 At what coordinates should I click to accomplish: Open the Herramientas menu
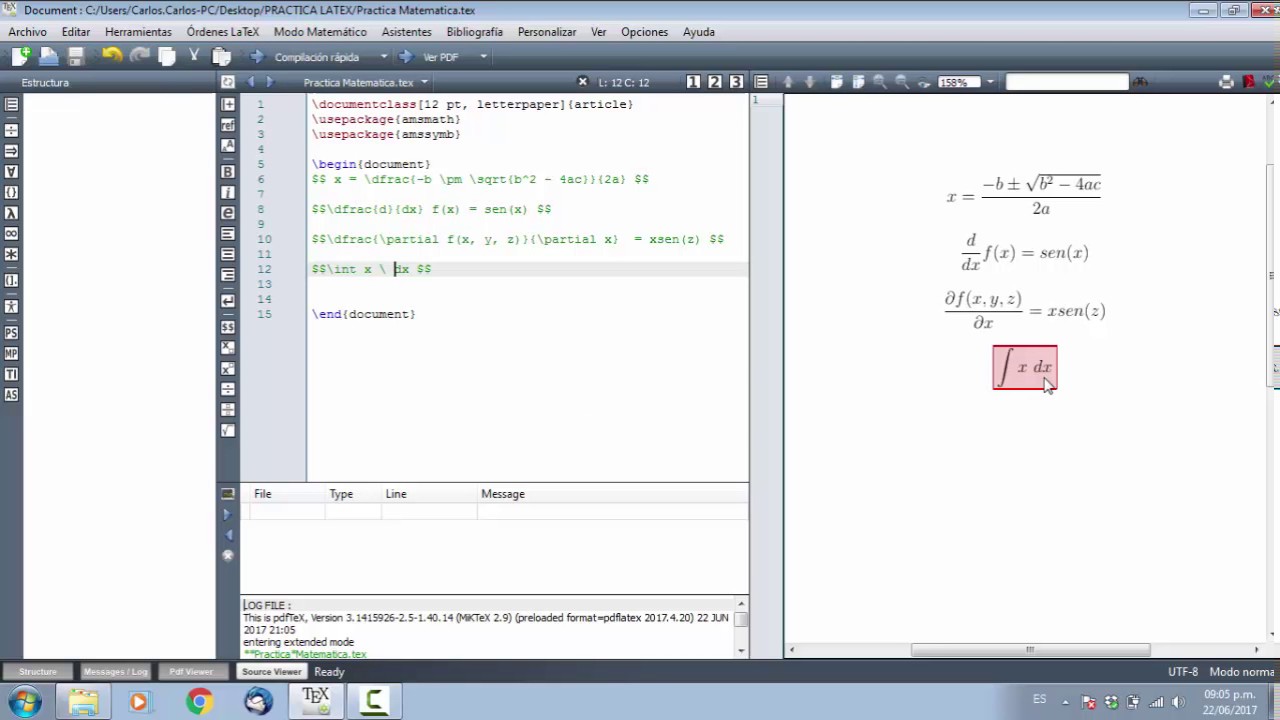[138, 32]
